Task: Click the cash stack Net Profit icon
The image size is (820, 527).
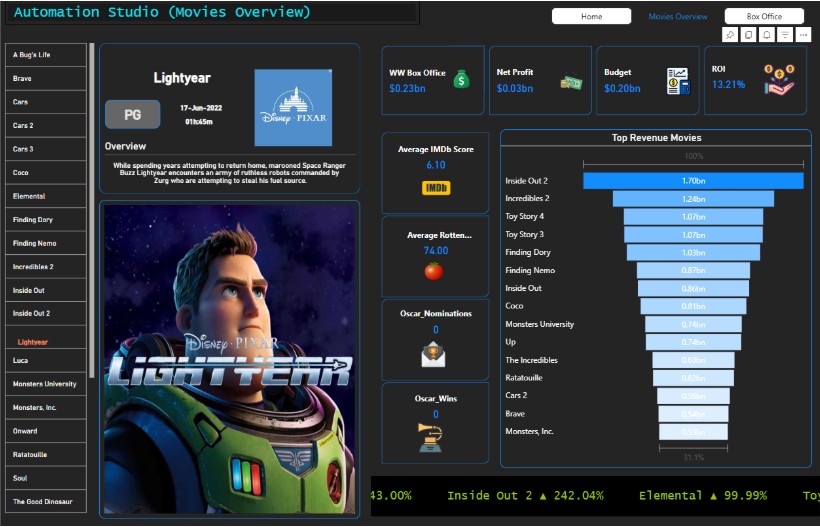Action: (x=570, y=82)
